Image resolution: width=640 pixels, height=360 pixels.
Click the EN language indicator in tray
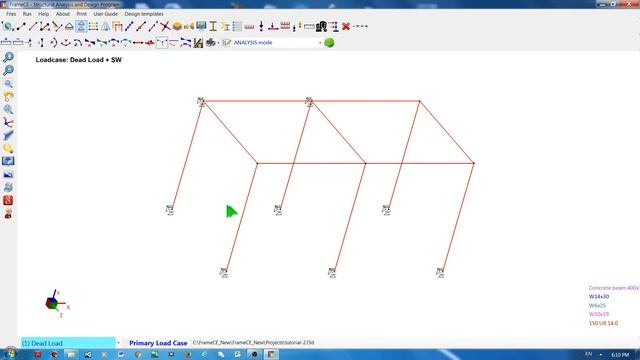pos(588,354)
